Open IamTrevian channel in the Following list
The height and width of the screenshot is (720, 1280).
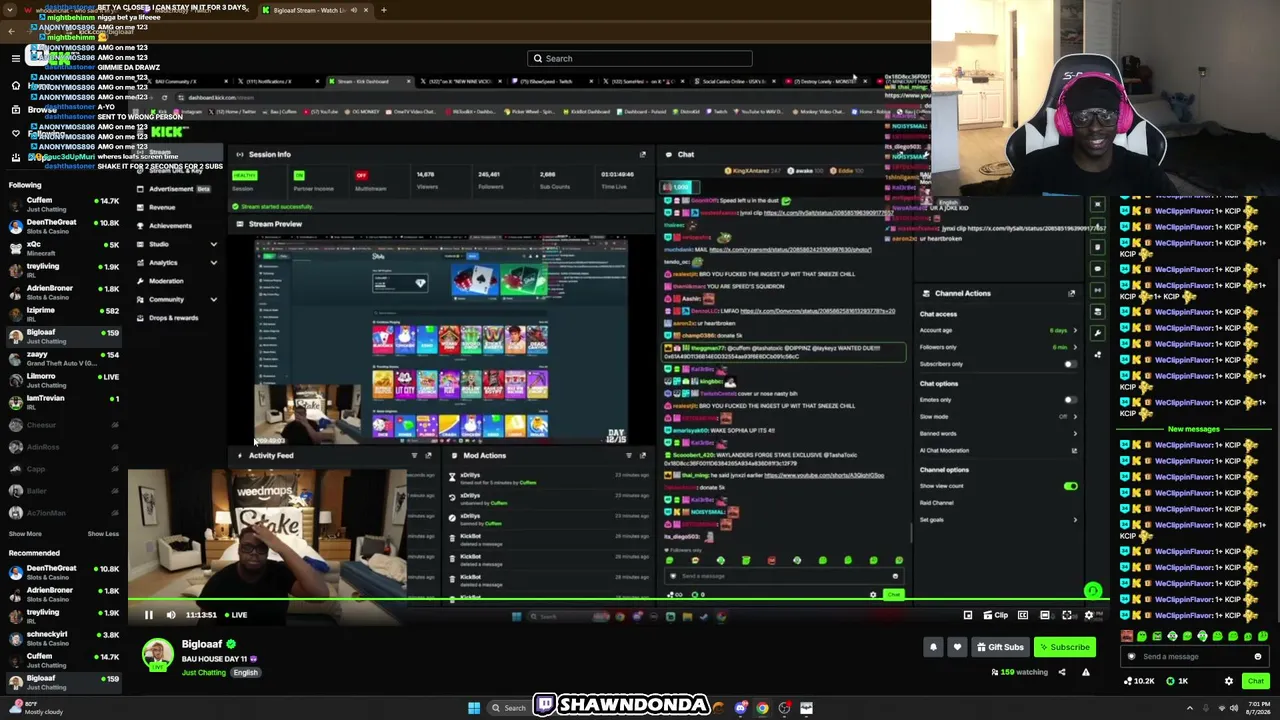pos(62,402)
